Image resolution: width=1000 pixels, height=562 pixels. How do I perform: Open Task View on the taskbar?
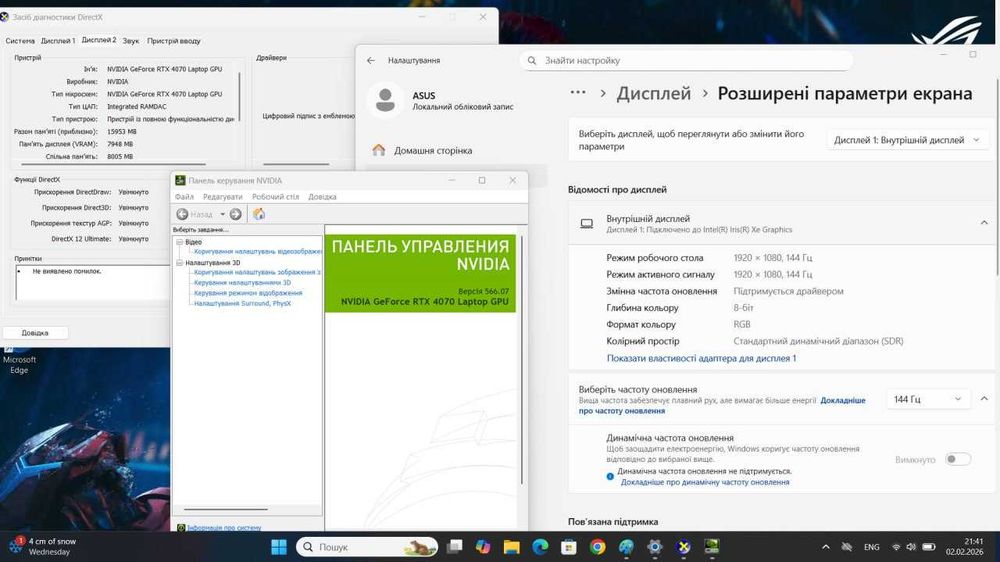(x=454, y=547)
